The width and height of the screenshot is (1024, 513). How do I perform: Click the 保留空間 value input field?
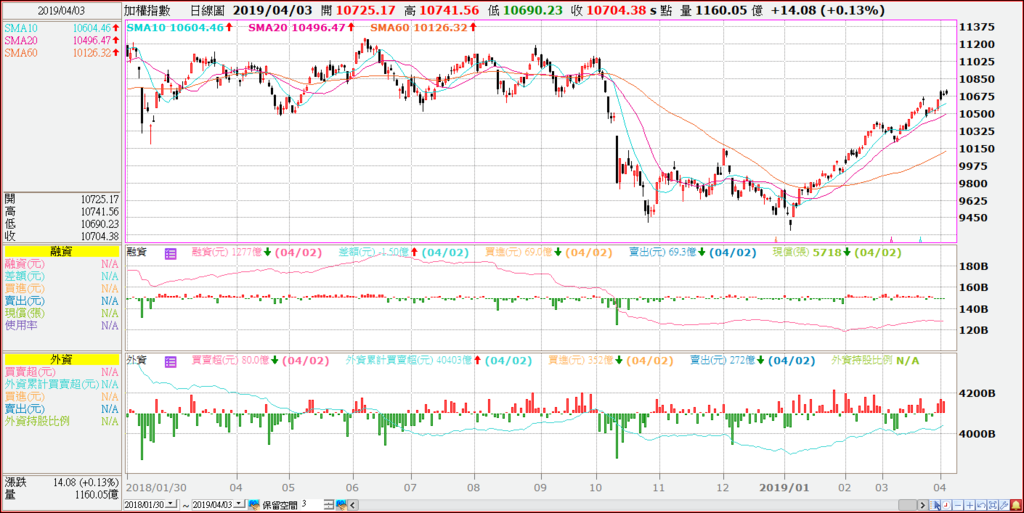pyautogui.click(x=312, y=505)
